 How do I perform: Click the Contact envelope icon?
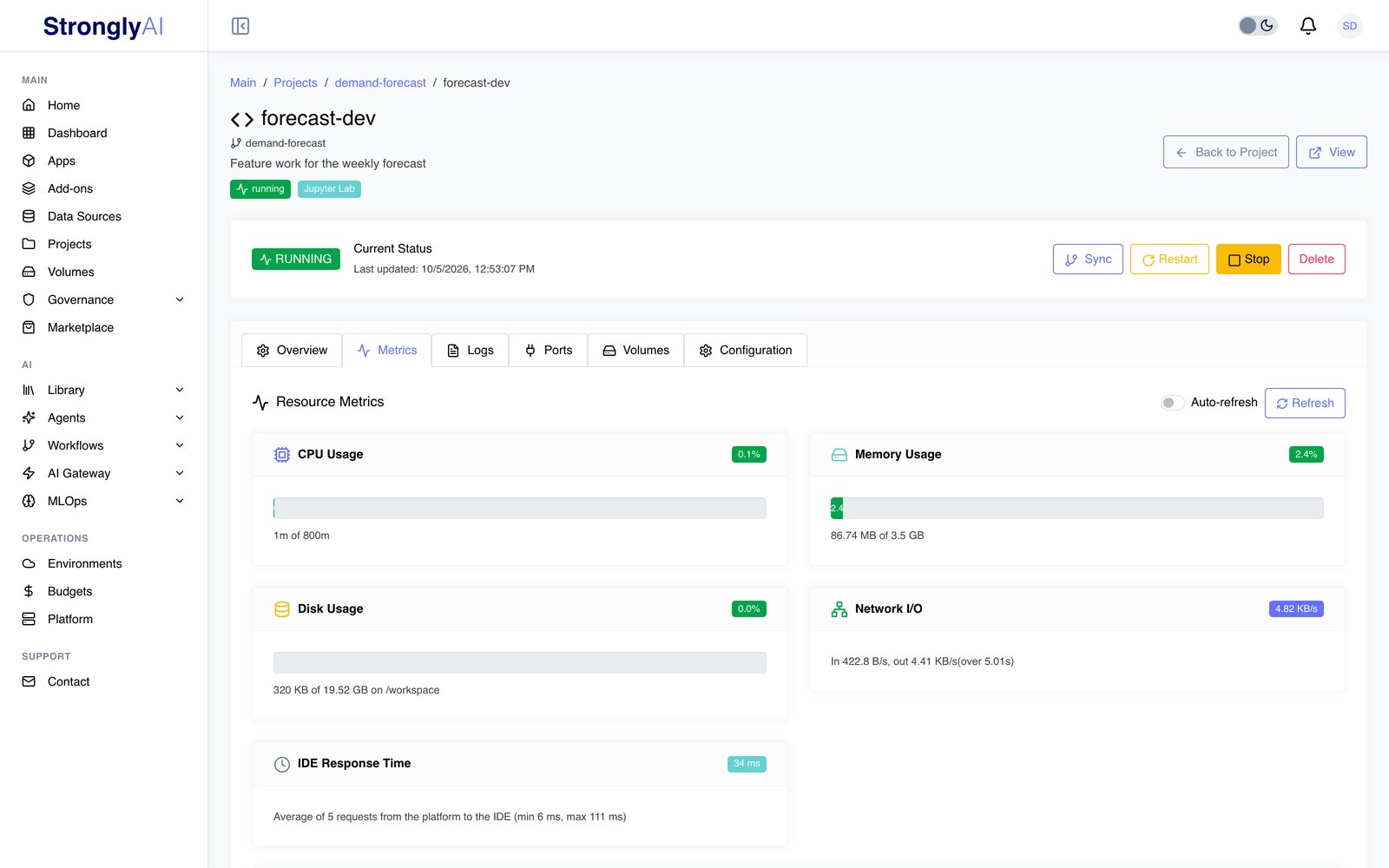tap(29, 681)
